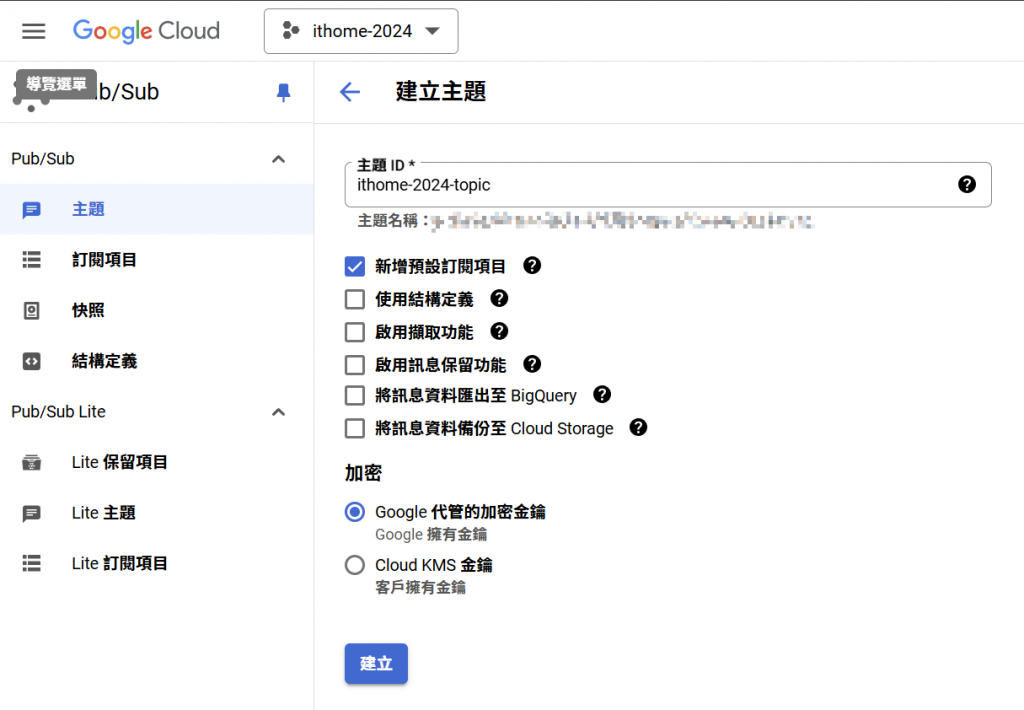Click the Google 擁有金鑰 description text
Image resolution: width=1024 pixels, height=710 pixels.
click(431, 534)
